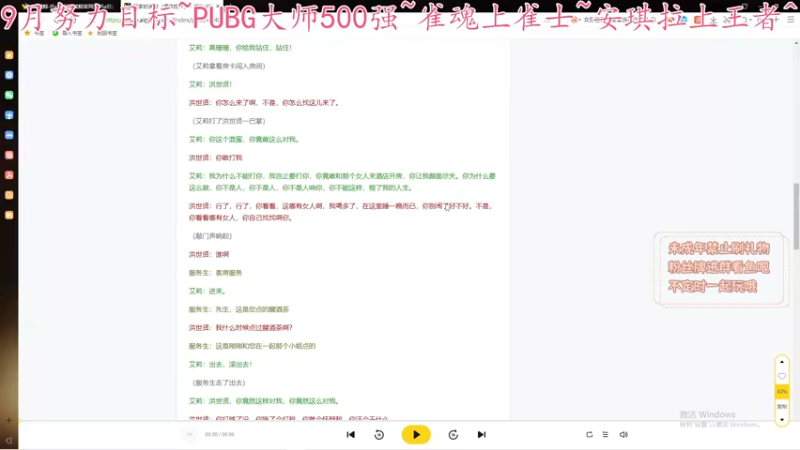Click the heart favorite icon in the floating pill

pos(782,377)
